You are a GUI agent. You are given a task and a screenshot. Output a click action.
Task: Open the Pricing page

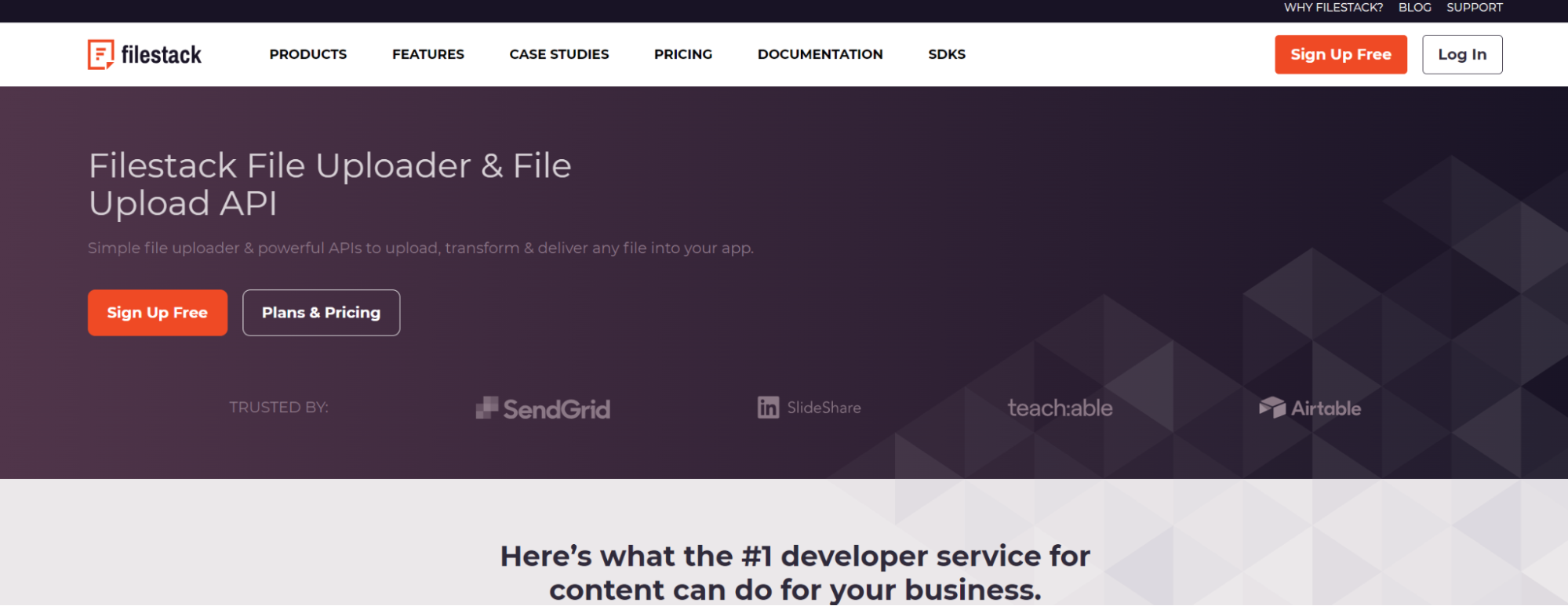point(683,54)
